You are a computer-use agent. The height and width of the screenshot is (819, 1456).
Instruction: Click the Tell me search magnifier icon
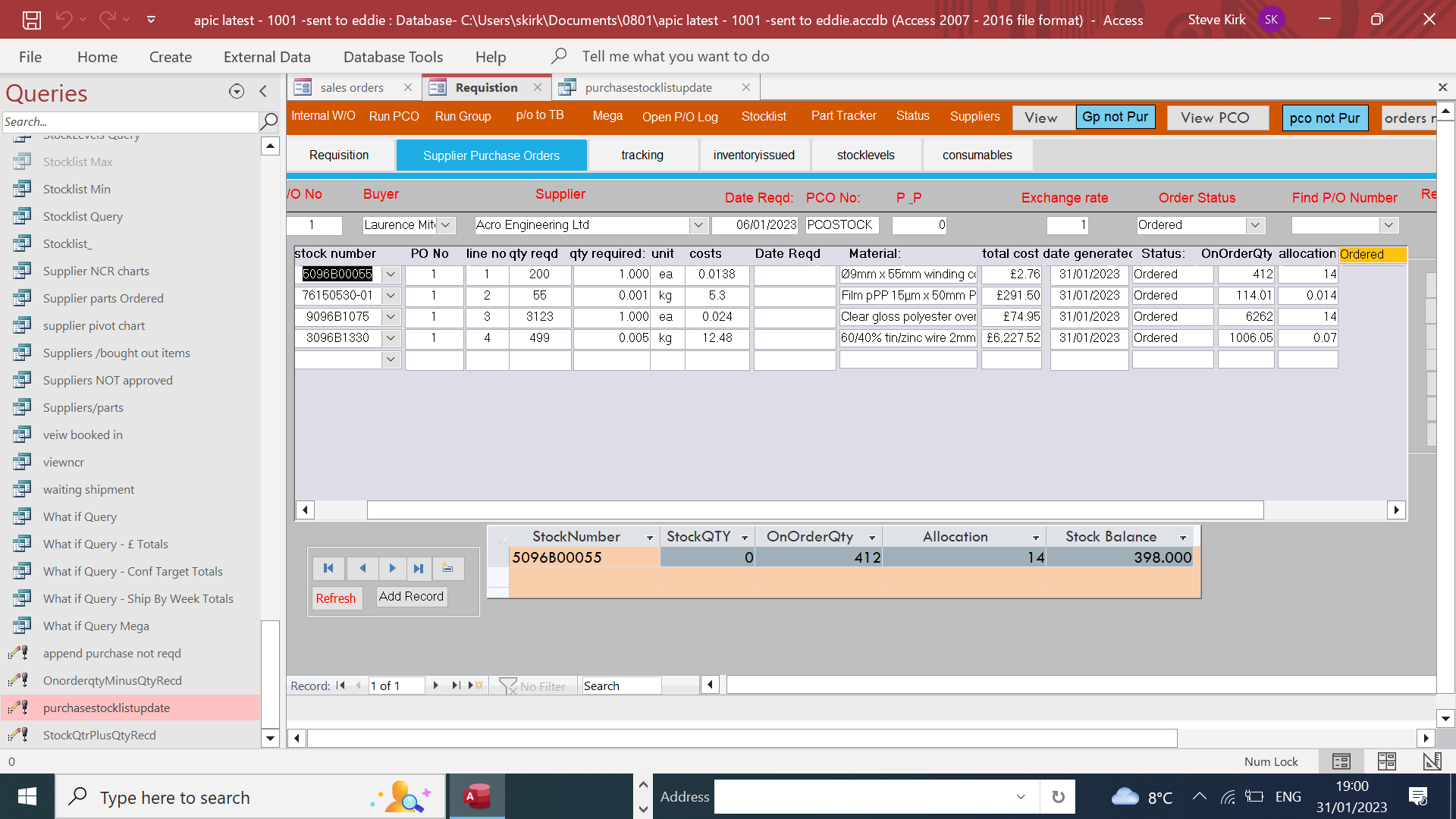pos(559,56)
